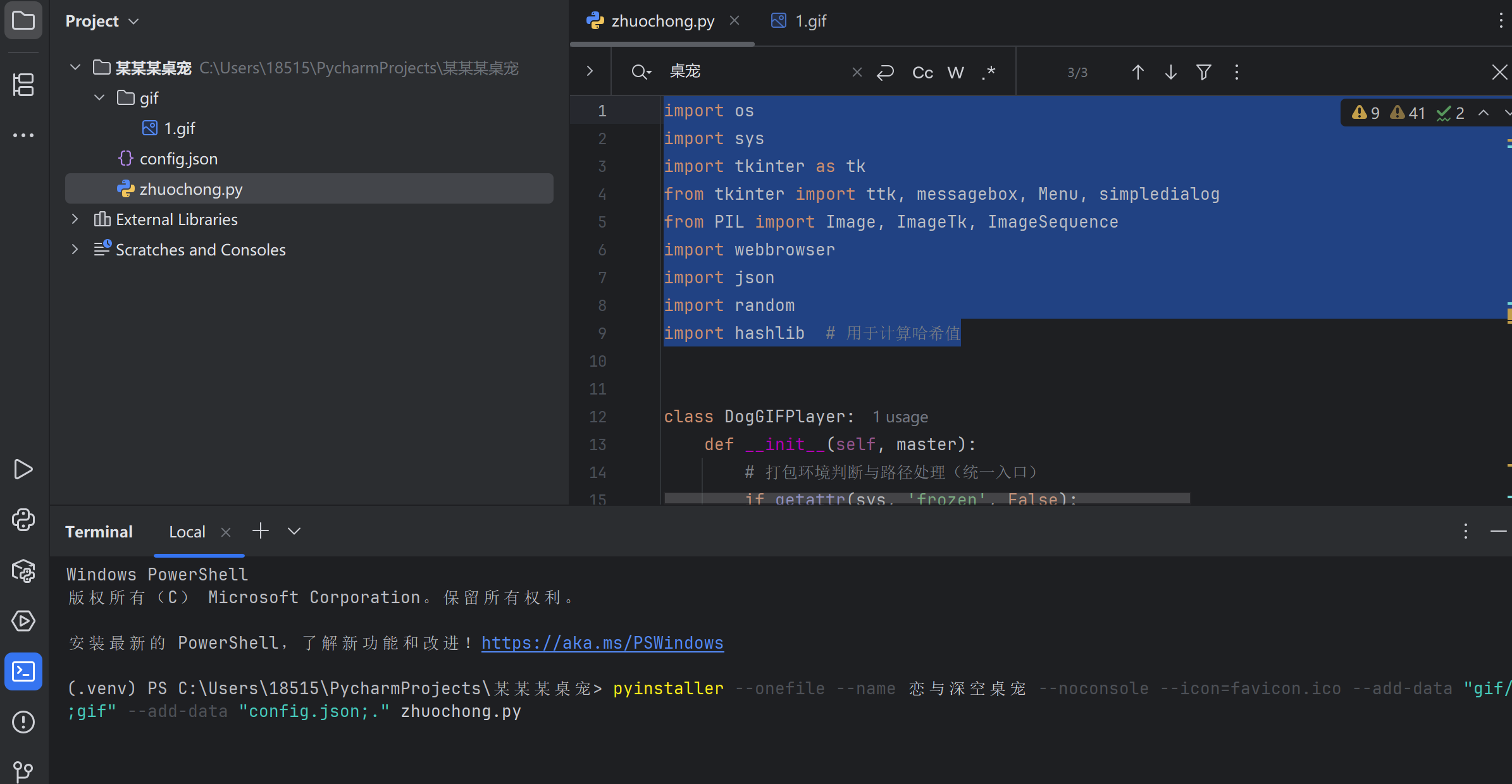This screenshot has width=1512, height=784.
Task: Open the https://aka.ms/PSWindows link
Action: click(602, 642)
